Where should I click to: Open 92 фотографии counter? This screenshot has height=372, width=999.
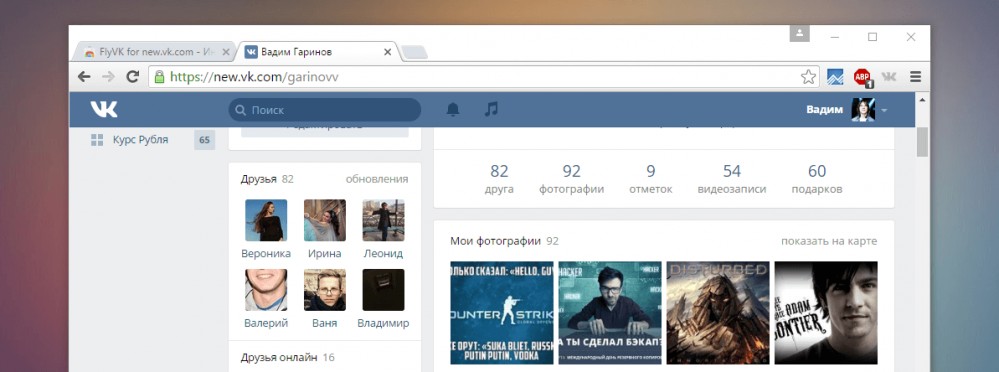(x=571, y=179)
